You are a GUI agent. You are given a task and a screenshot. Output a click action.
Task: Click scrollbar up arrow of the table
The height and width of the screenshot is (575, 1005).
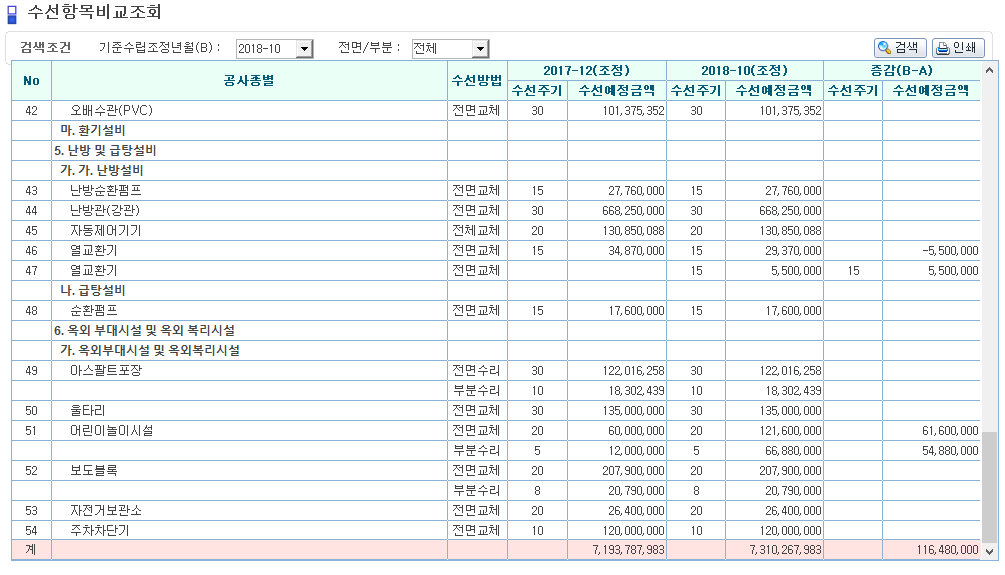(990, 70)
